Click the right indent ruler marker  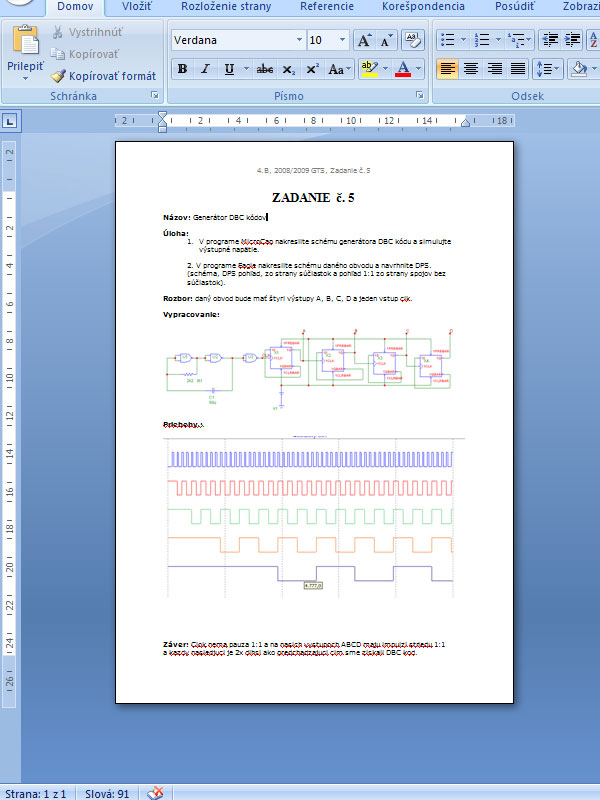(465, 122)
